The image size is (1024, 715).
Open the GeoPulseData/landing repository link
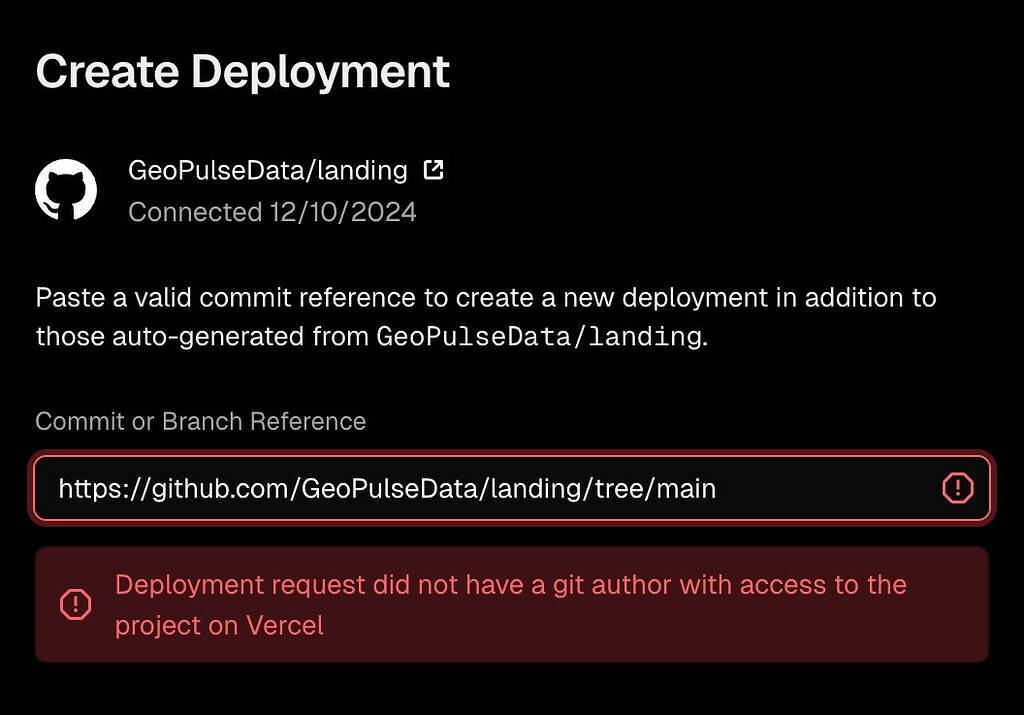[x=266, y=170]
